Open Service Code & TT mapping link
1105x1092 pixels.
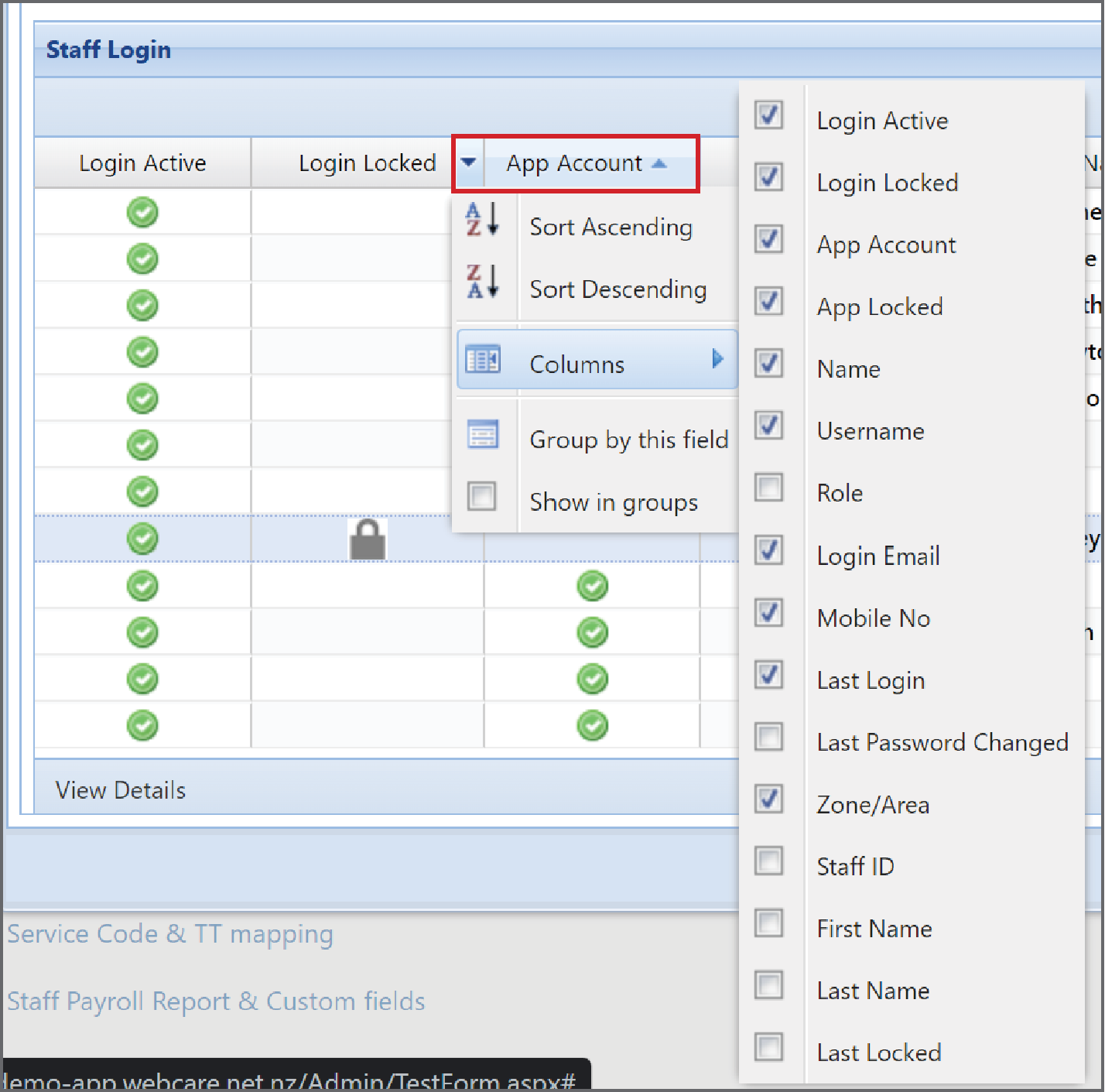[169, 934]
